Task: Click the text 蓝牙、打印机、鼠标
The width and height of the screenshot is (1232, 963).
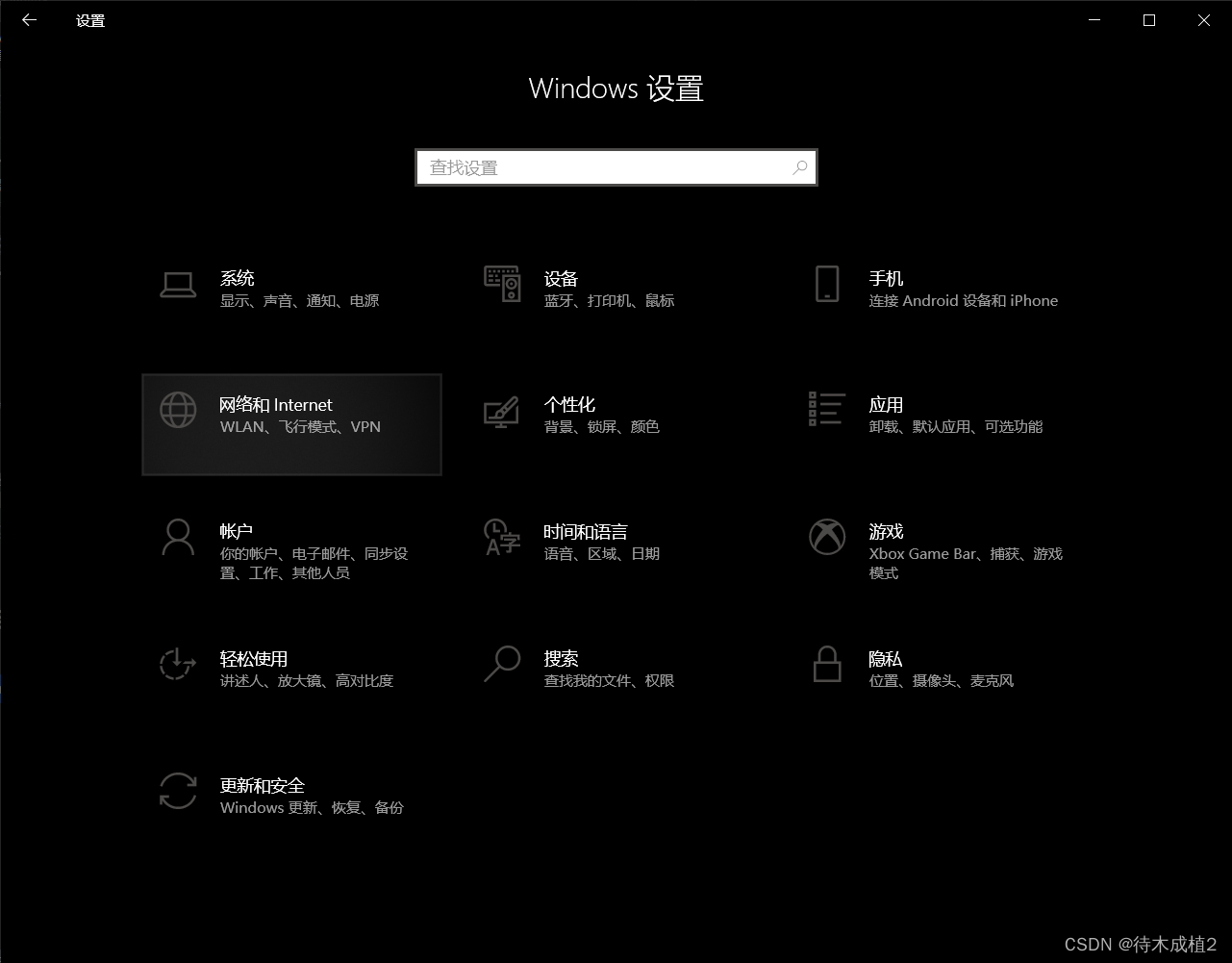Action: [610, 301]
